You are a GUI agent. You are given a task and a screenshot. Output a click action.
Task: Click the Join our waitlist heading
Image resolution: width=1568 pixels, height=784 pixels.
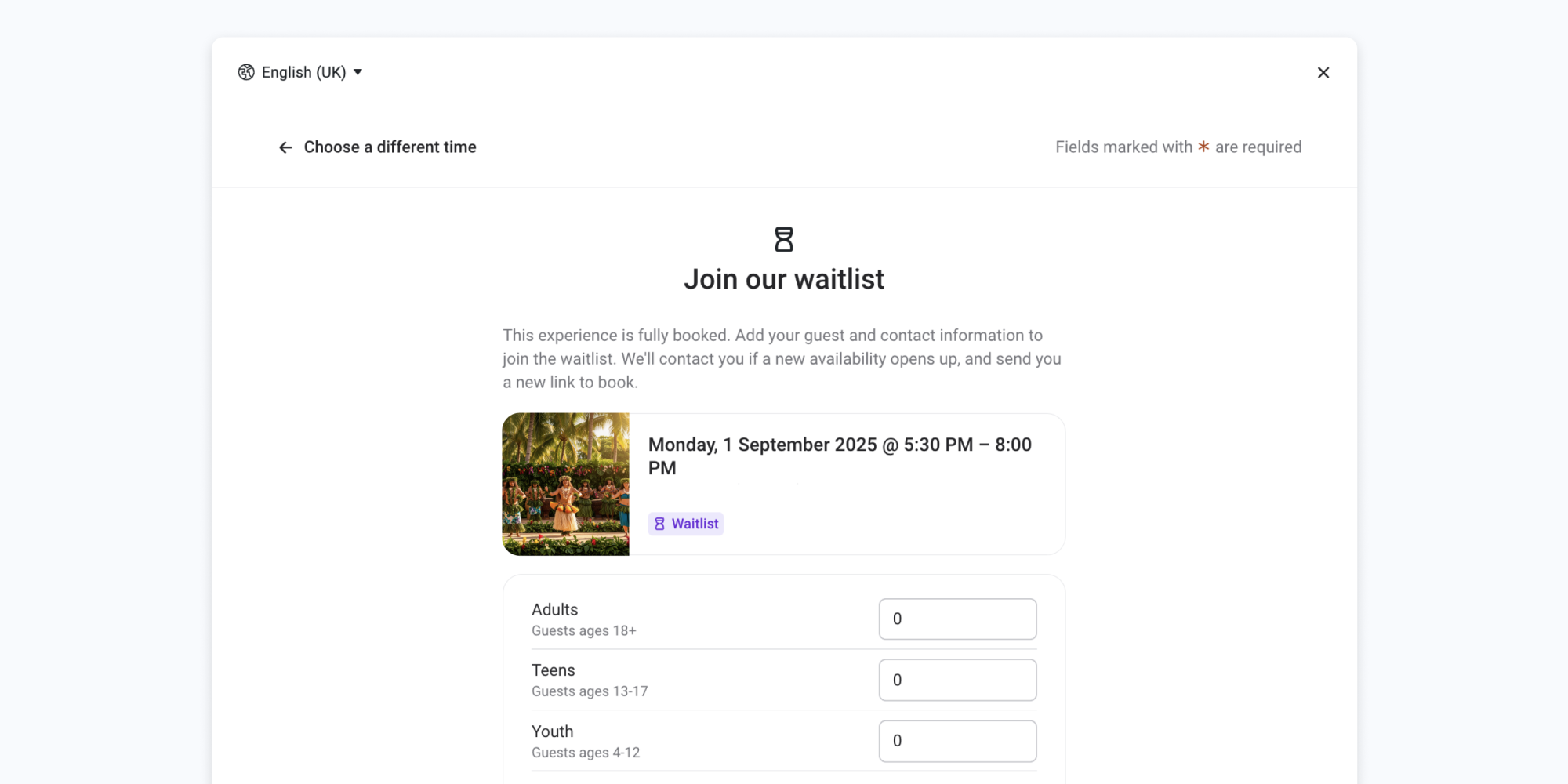coord(784,280)
